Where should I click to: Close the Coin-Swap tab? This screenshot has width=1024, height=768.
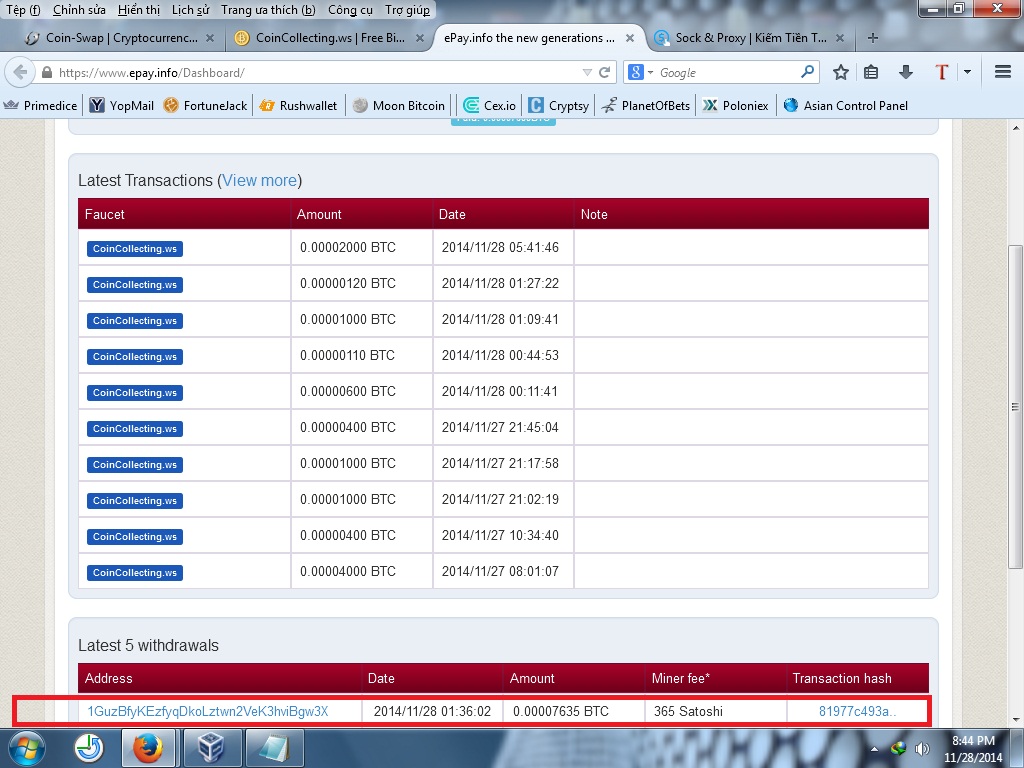(210, 39)
